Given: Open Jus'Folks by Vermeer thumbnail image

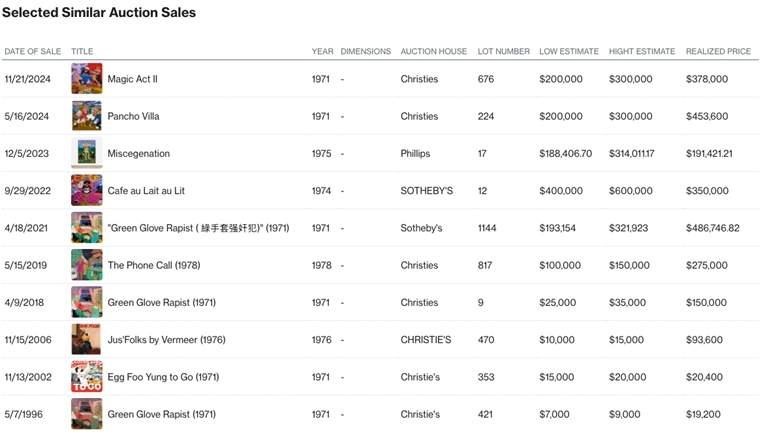Looking at the screenshot, I should tap(87, 339).
